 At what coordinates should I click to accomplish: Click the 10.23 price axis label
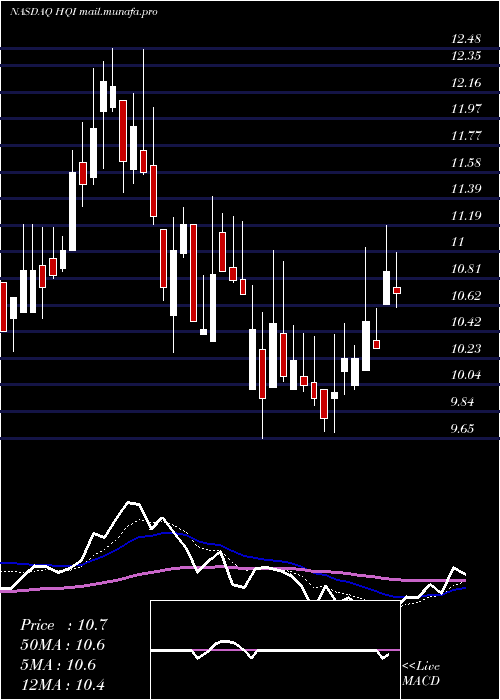[466, 348]
